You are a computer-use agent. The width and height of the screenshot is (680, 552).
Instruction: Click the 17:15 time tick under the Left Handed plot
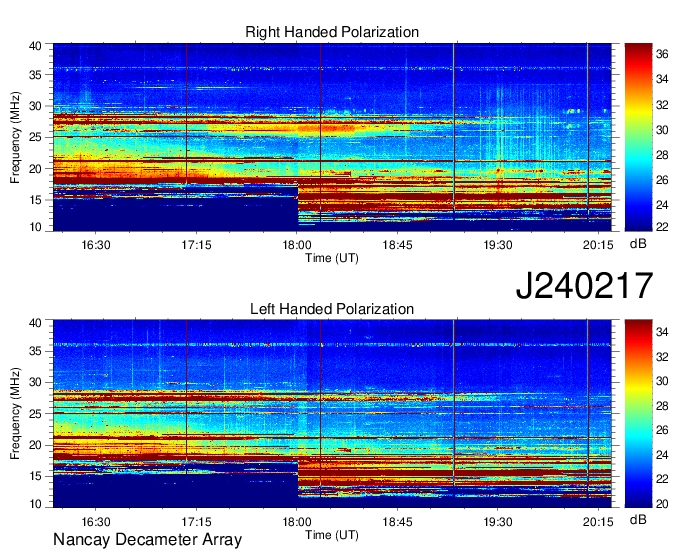[196, 522]
